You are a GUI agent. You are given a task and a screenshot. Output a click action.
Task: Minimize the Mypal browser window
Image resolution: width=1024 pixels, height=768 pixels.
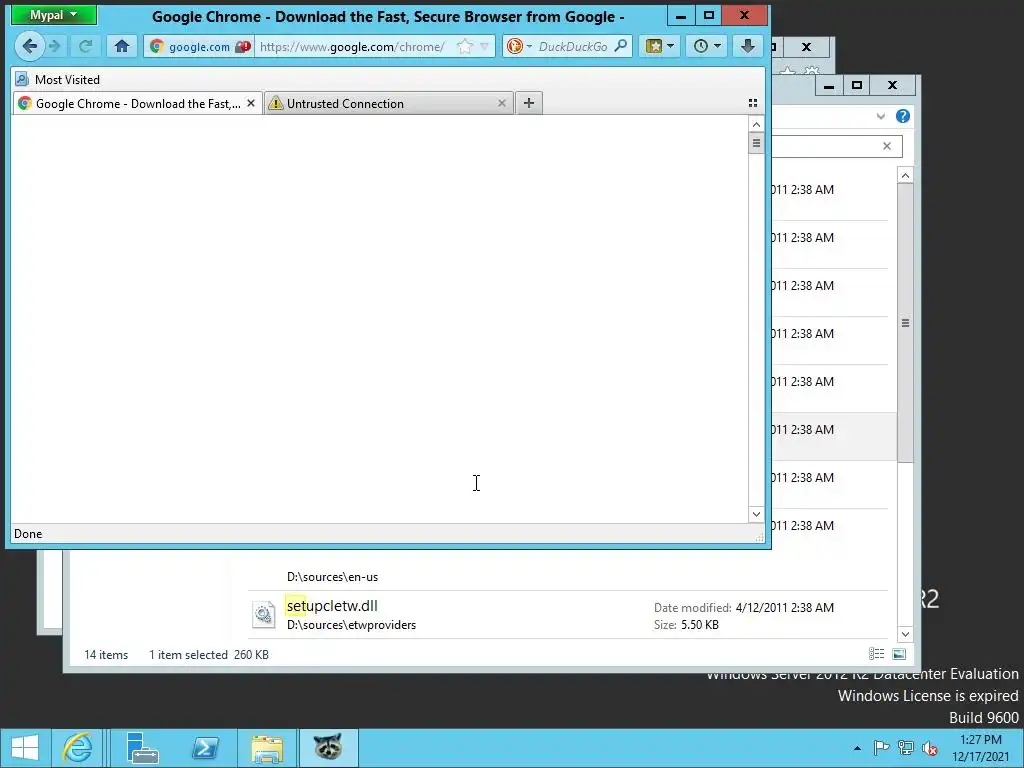(x=680, y=16)
